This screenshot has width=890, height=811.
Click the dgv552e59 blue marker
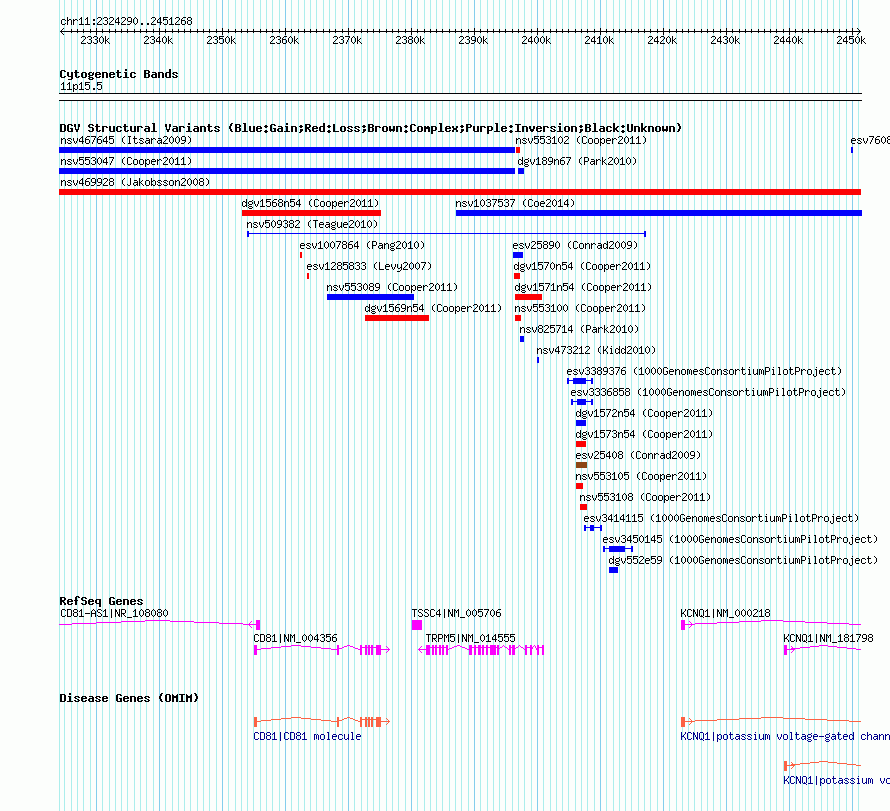(x=613, y=570)
